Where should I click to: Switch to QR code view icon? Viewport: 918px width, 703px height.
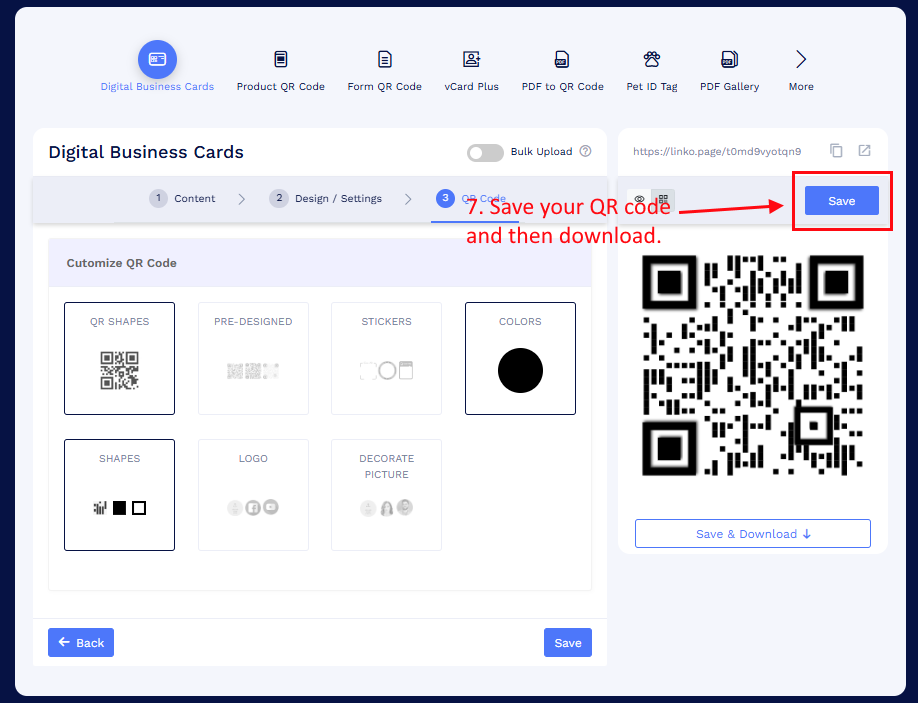(663, 200)
